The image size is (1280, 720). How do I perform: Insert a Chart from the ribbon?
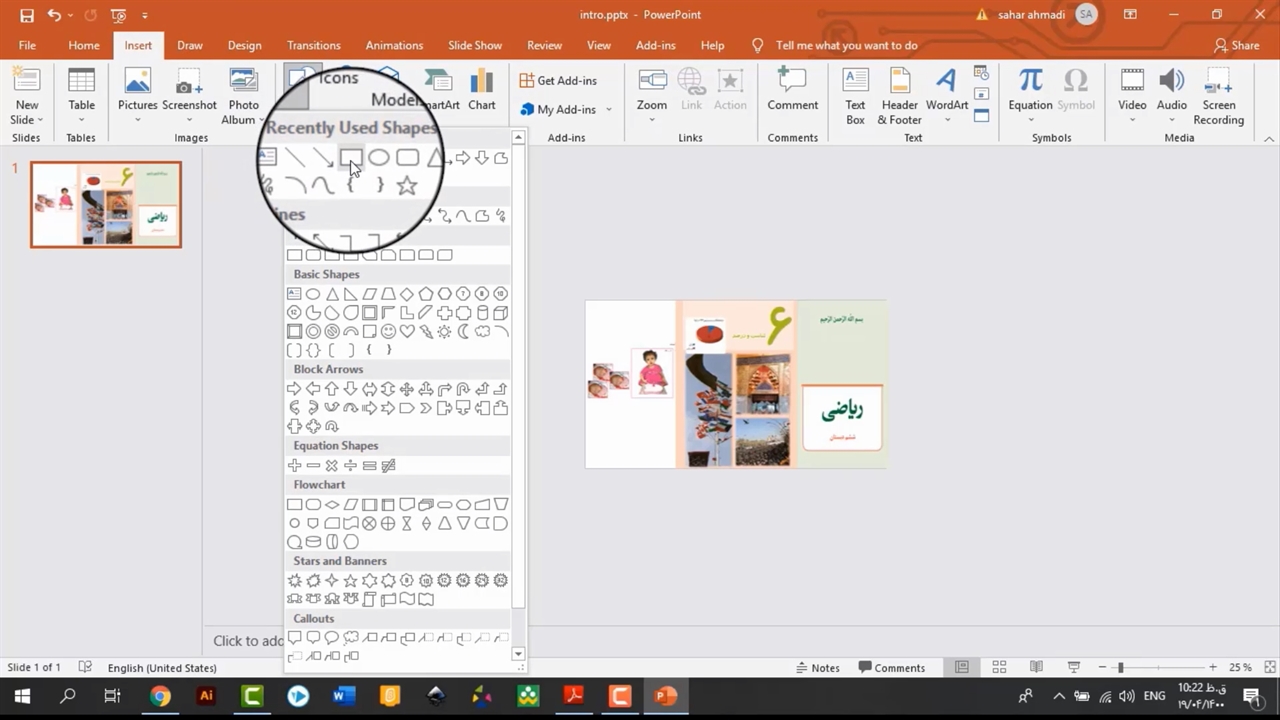pos(481,91)
